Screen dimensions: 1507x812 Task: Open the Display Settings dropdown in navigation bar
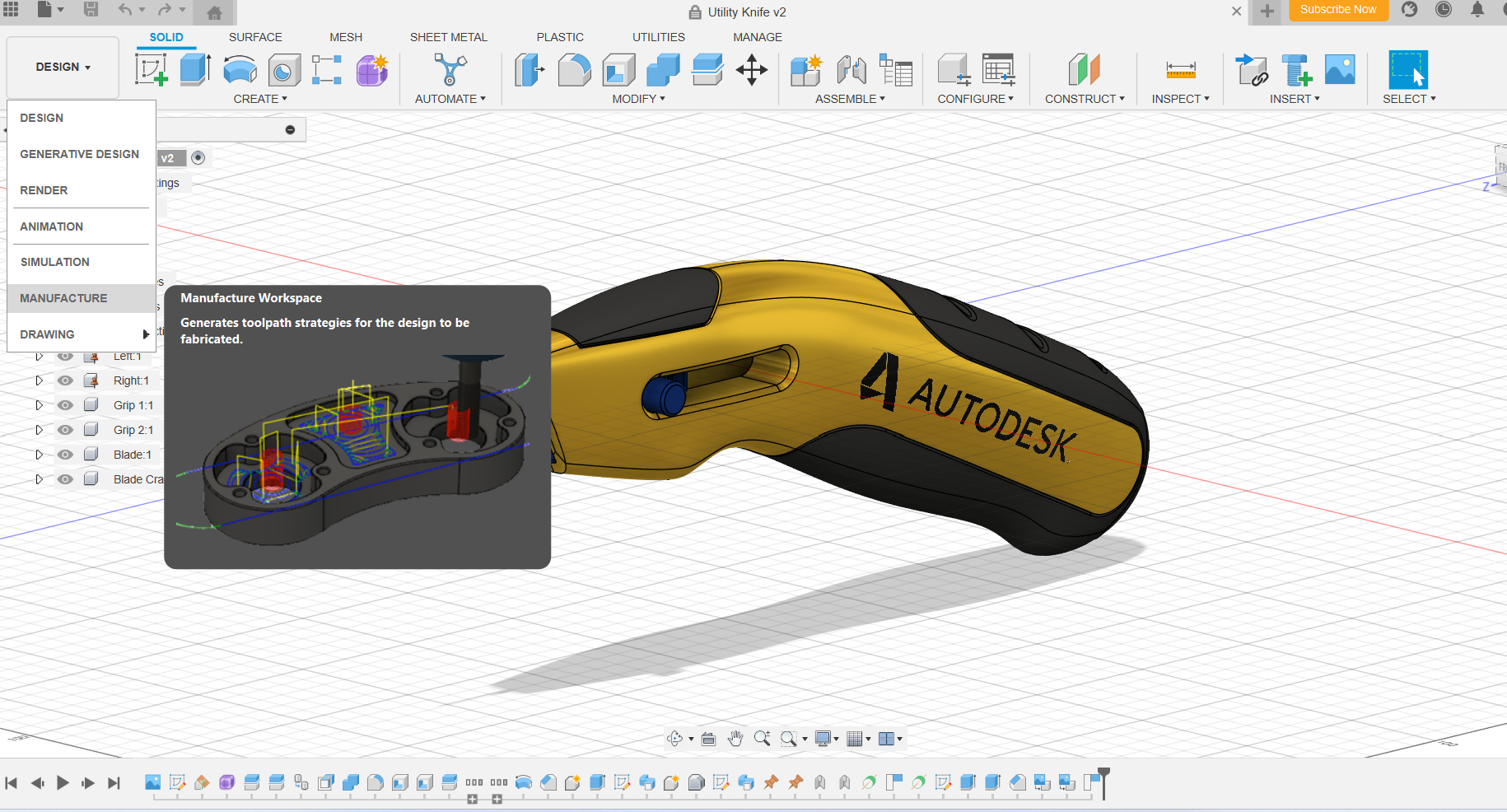pyautogui.click(x=826, y=739)
